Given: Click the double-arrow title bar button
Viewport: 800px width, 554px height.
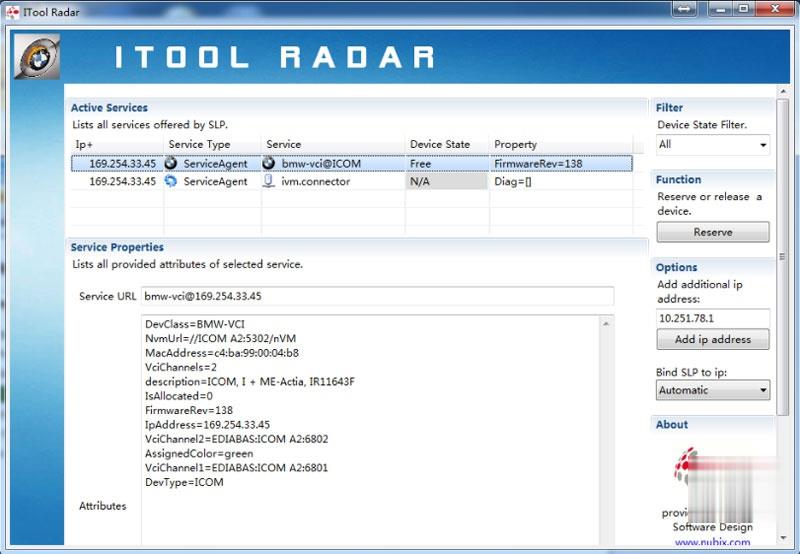Looking at the screenshot, I should click(x=685, y=9).
